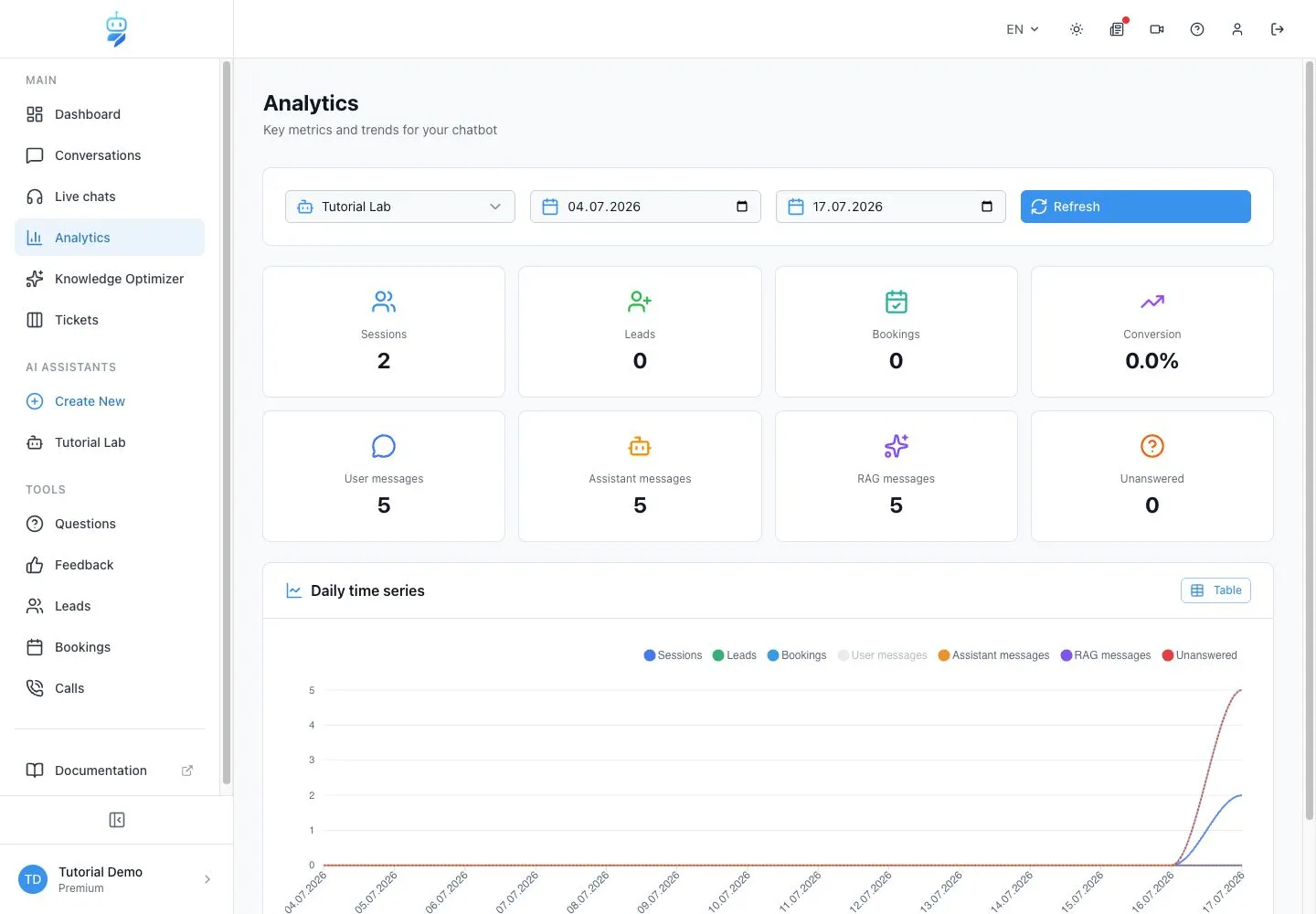Click the Conversion value 0.0%
This screenshot has width=1316, height=914.
pyautogui.click(x=1152, y=361)
